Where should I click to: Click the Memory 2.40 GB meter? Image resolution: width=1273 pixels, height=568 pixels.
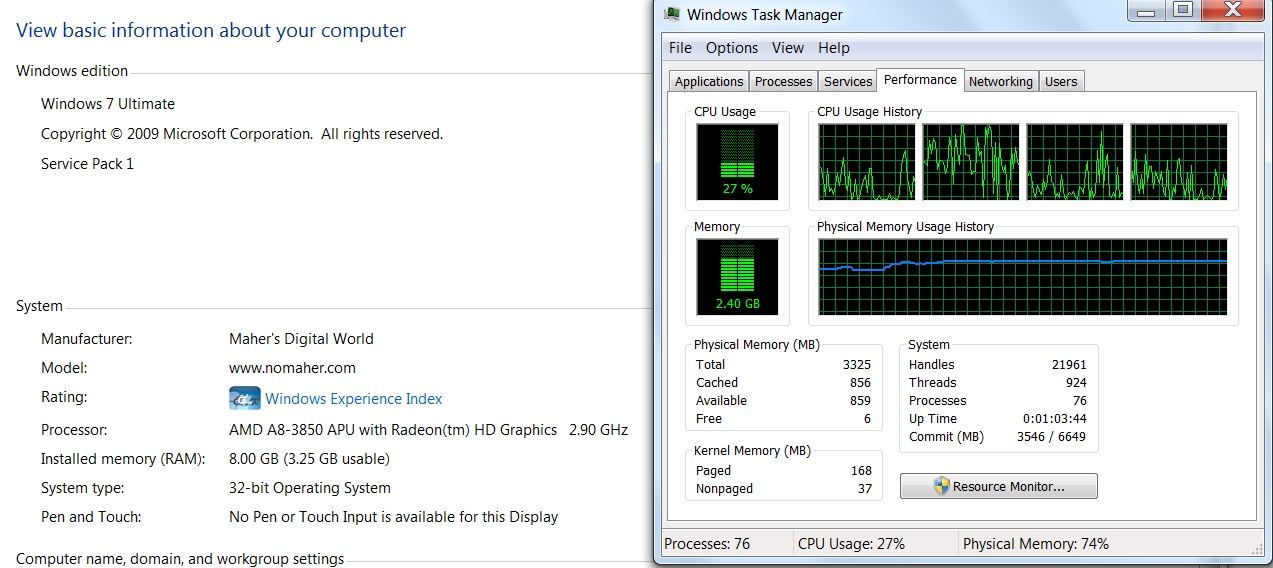click(738, 276)
